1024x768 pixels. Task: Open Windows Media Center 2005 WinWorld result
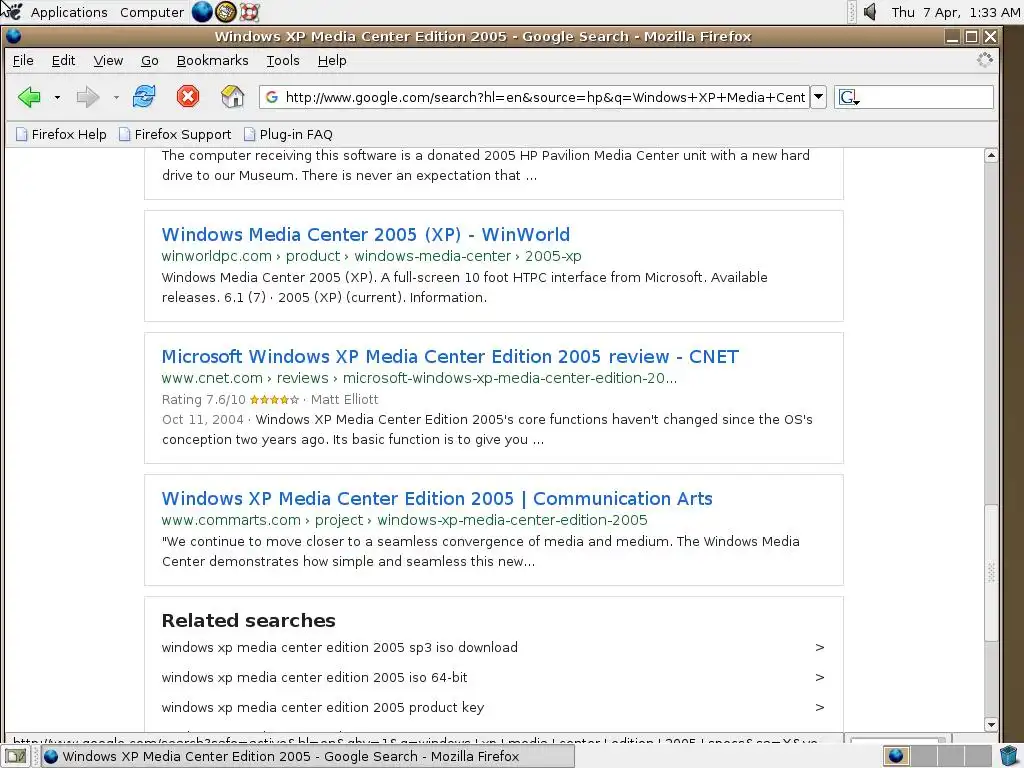[x=365, y=234]
